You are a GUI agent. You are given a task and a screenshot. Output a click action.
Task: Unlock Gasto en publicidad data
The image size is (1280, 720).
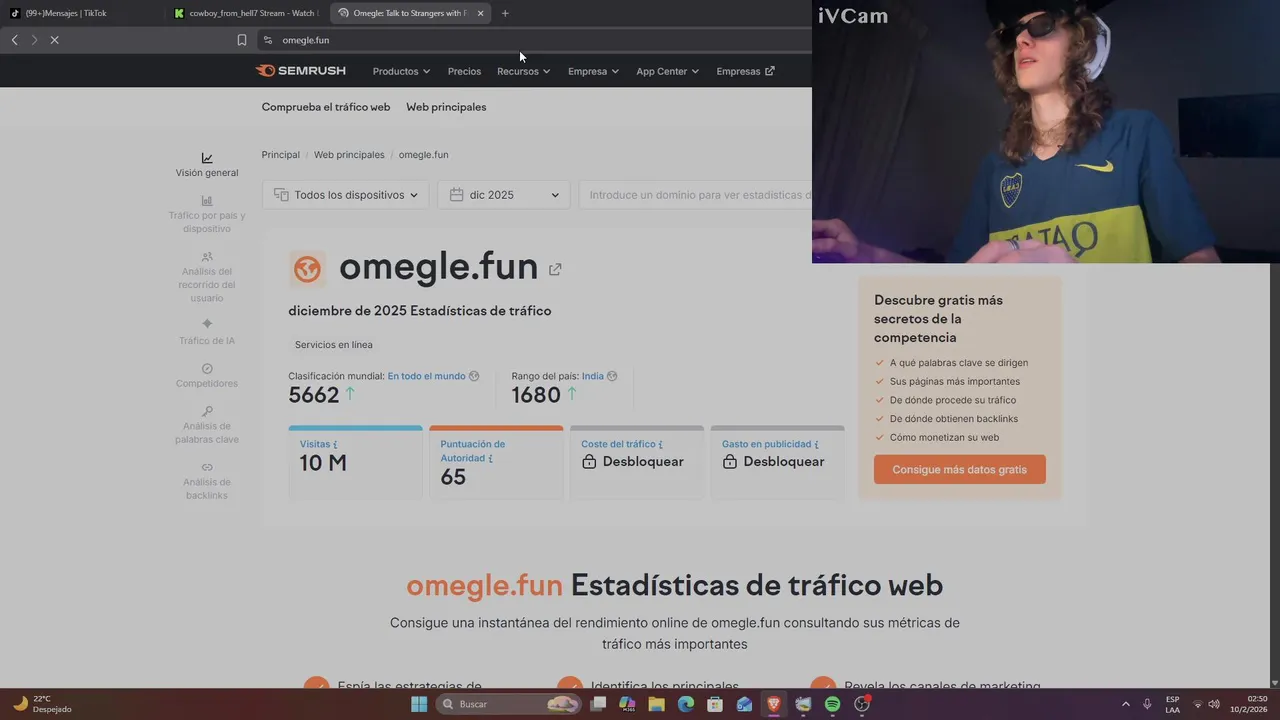pos(773,462)
